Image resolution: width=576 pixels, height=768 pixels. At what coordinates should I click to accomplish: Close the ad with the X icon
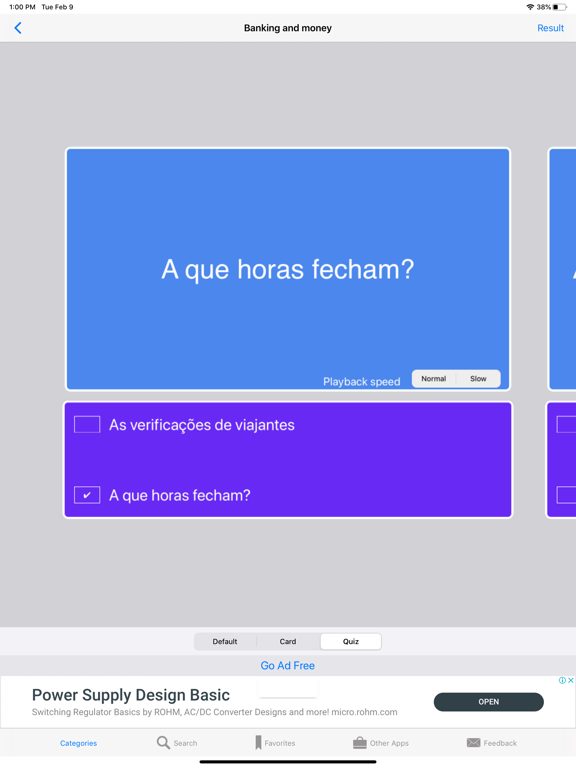pyautogui.click(x=571, y=680)
